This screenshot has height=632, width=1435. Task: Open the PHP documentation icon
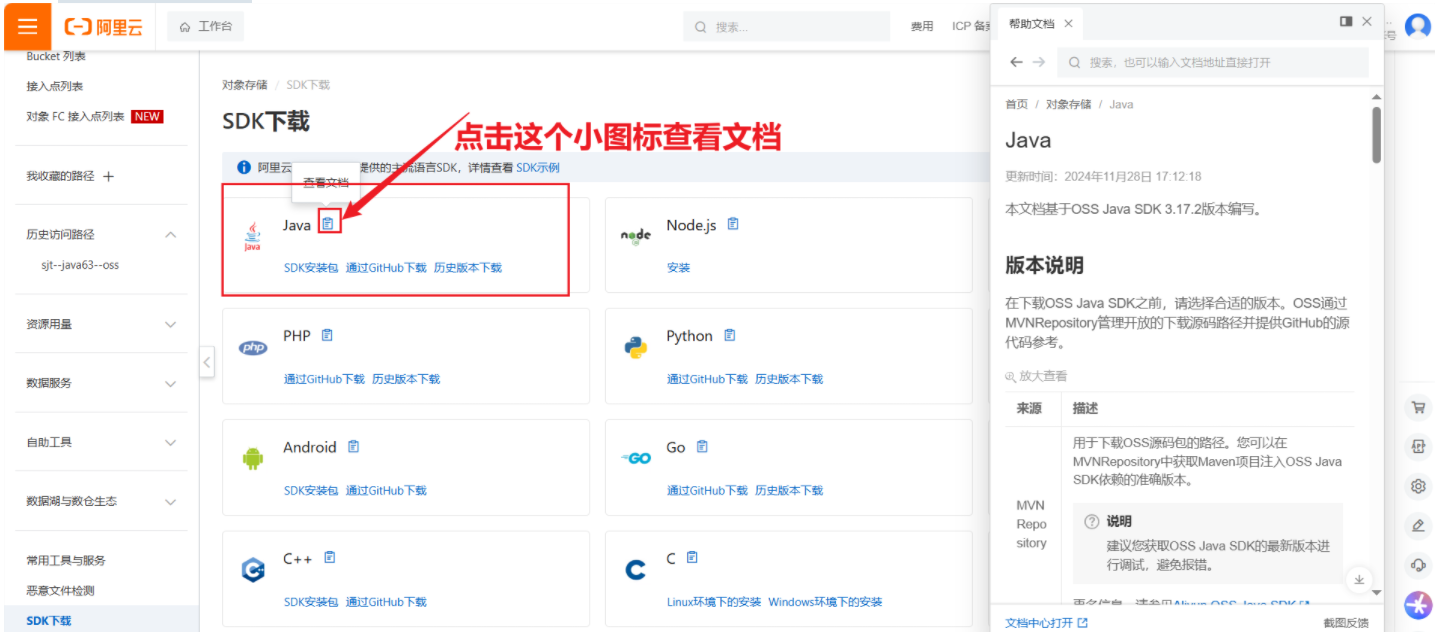pyautogui.click(x=327, y=335)
